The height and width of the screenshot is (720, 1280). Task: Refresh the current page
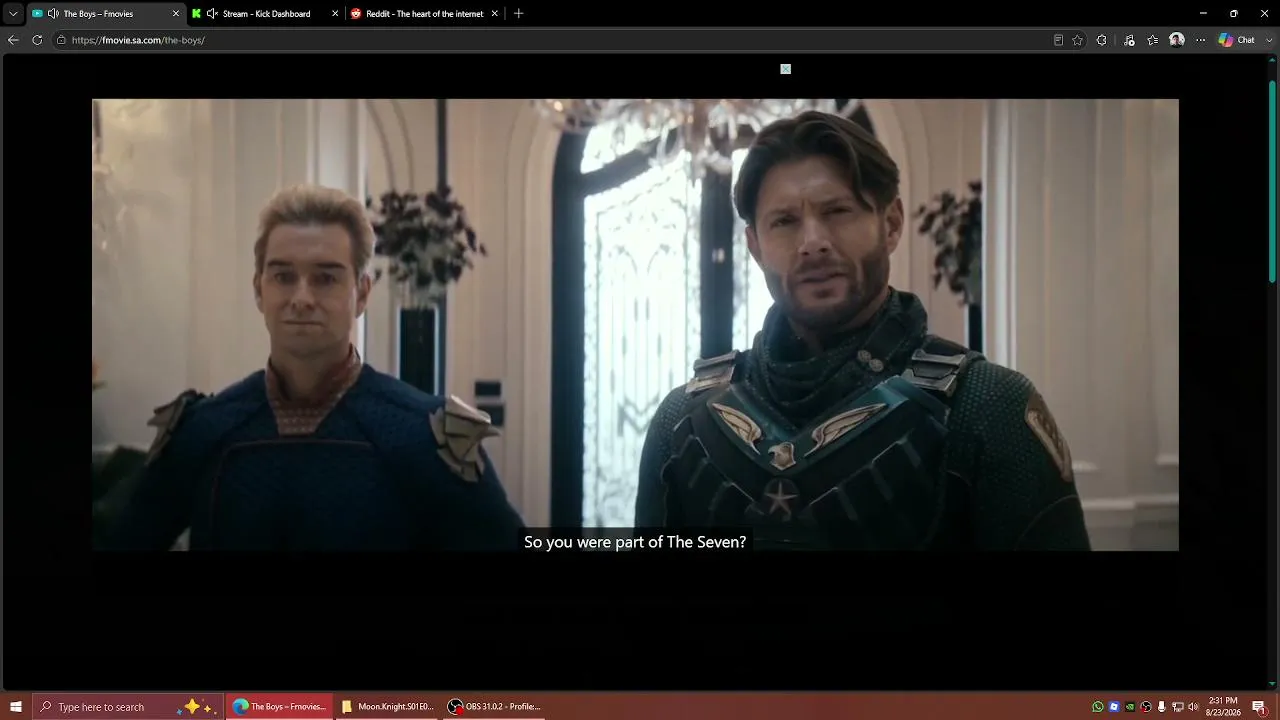37,40
